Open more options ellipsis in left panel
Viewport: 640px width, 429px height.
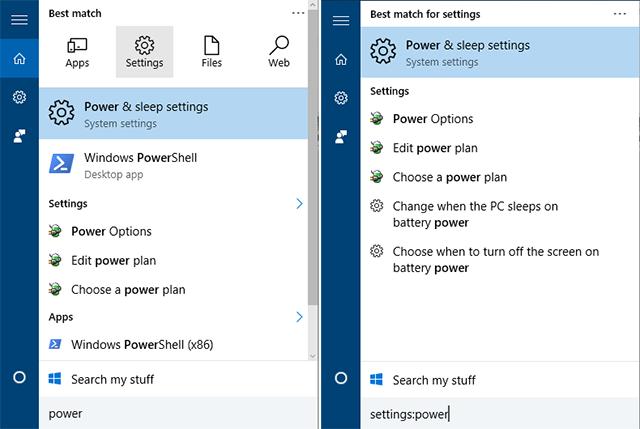point(298,13)
